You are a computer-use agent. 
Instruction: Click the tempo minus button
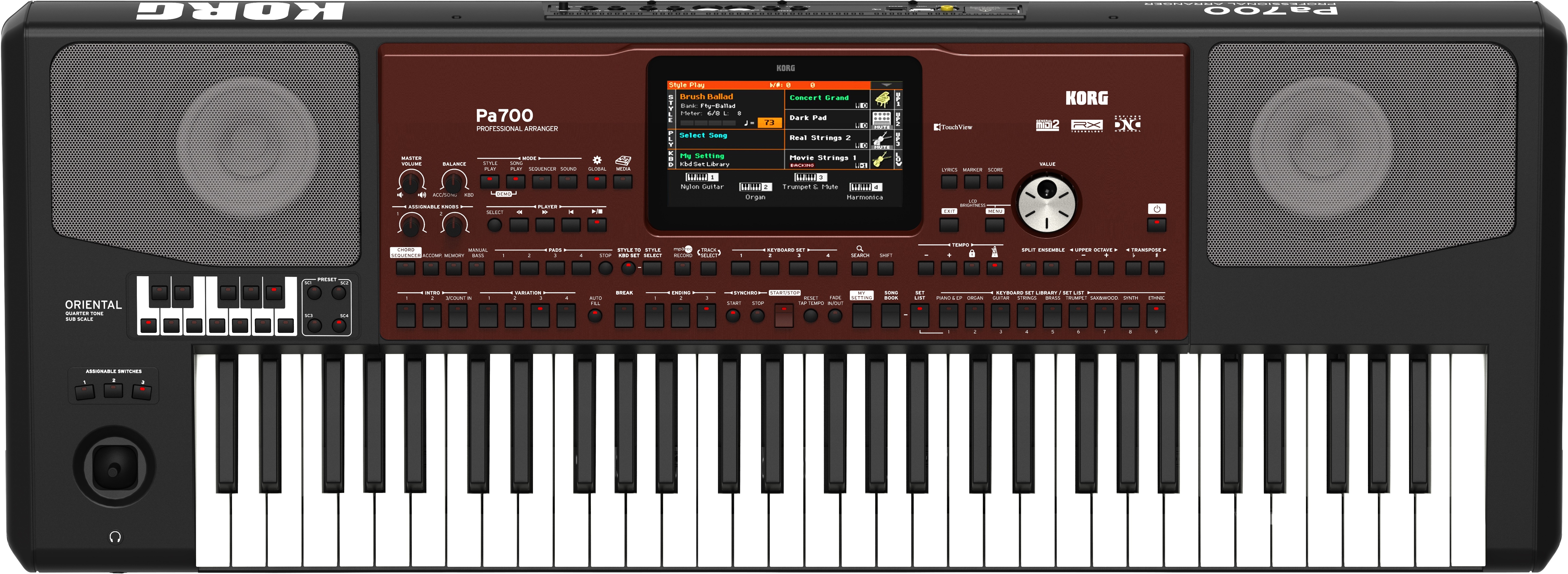coord(926,268)
